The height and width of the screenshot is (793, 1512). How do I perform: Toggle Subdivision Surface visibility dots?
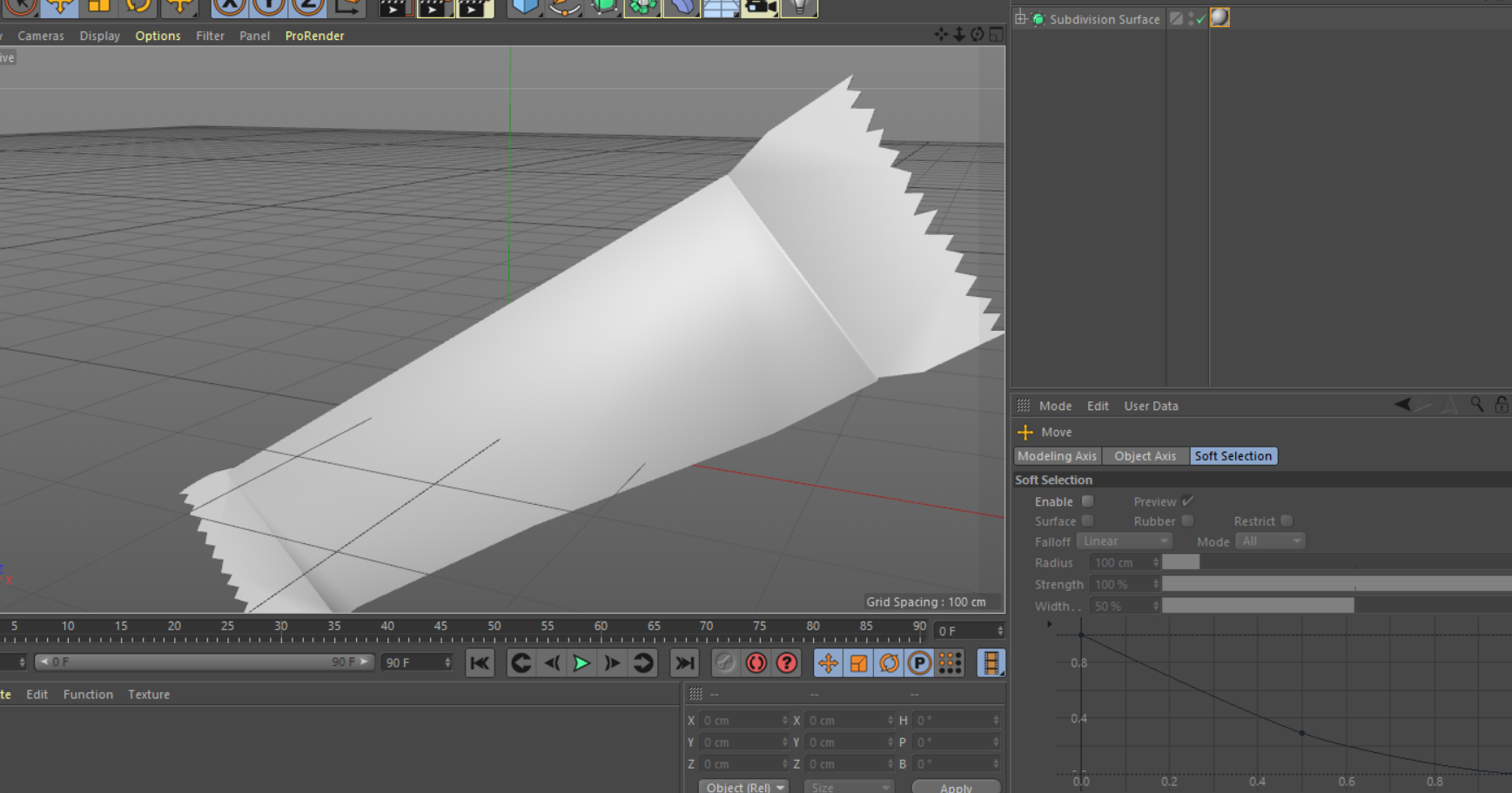(1191, 18)
